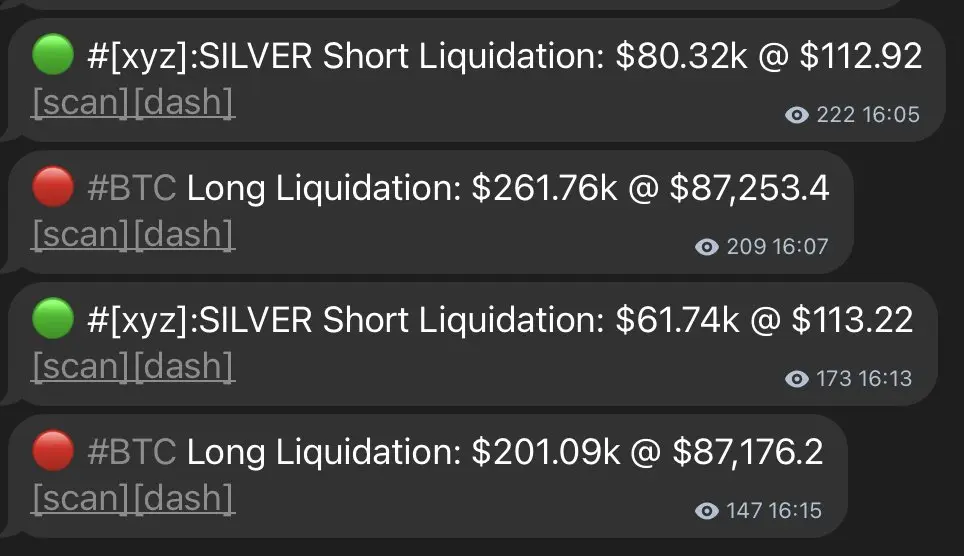Image resolution: width=964 pixels, height=556 pixels.
Task: Click the red circle on the $201.09k BTC message
Action: [53, 451]
